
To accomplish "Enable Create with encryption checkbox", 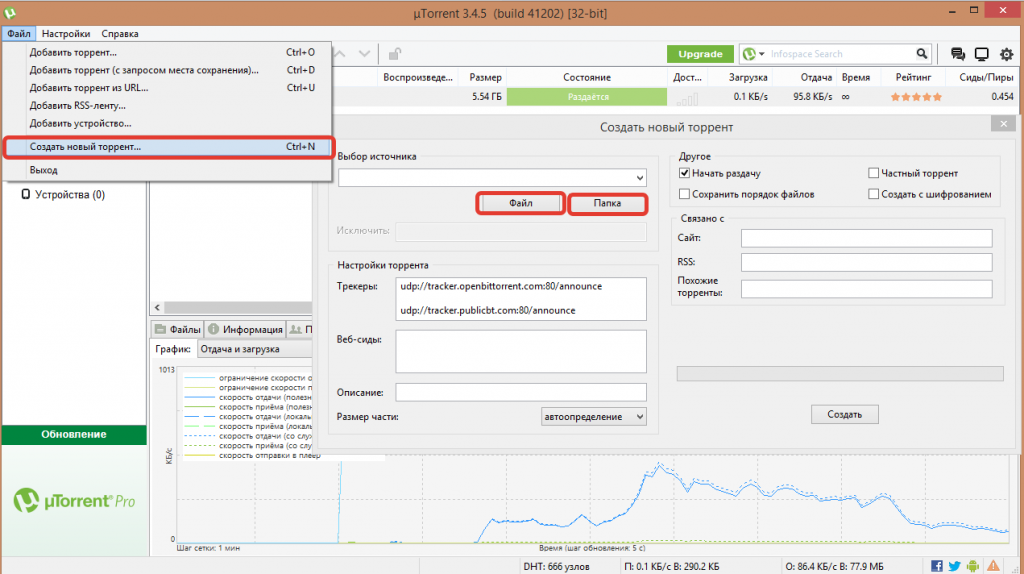I will pos(873,194).
